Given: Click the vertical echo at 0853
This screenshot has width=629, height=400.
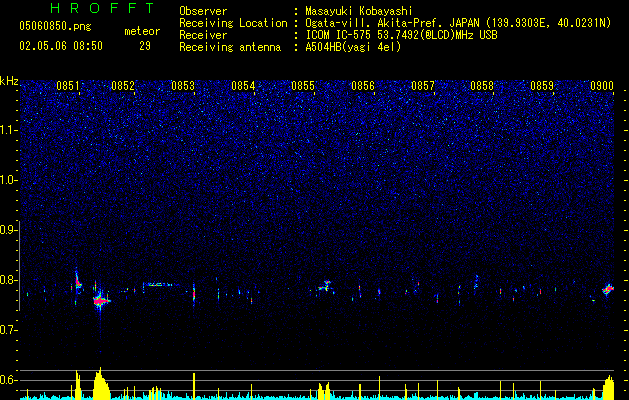Looking at the screenshot, I should point(194,294).
